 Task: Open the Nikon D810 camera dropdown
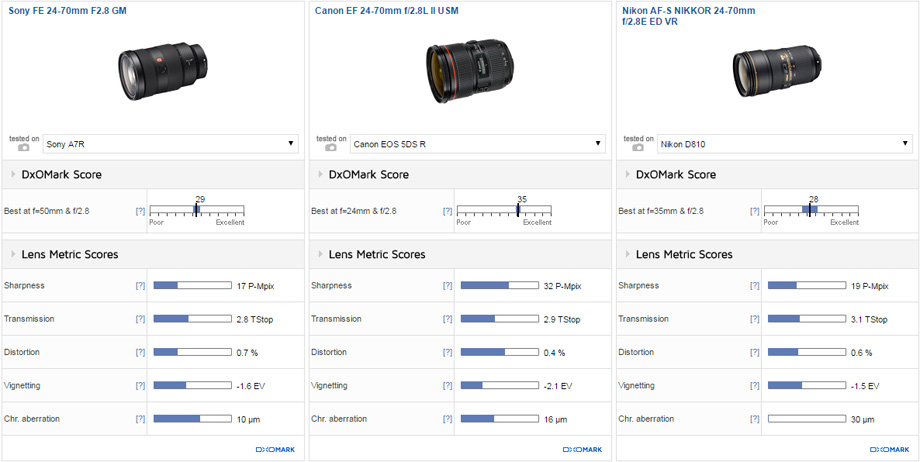[784, 144]
